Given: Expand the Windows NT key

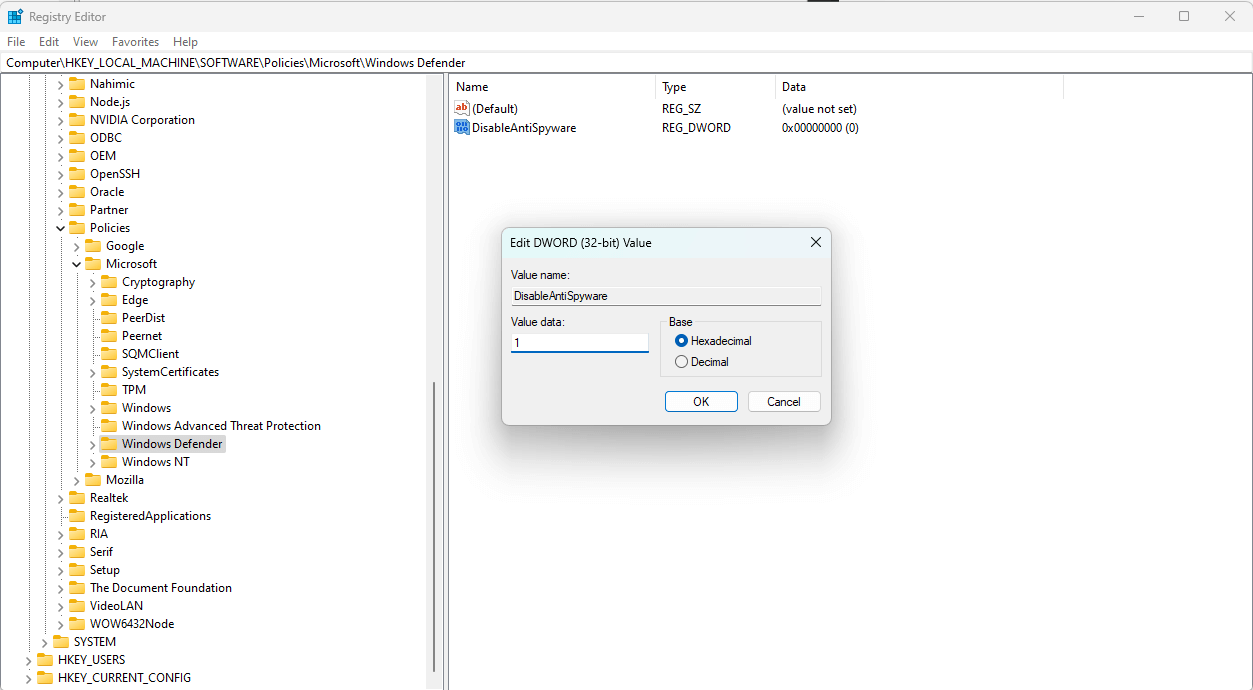Looking at the screenshot, I should click(92, 461).
